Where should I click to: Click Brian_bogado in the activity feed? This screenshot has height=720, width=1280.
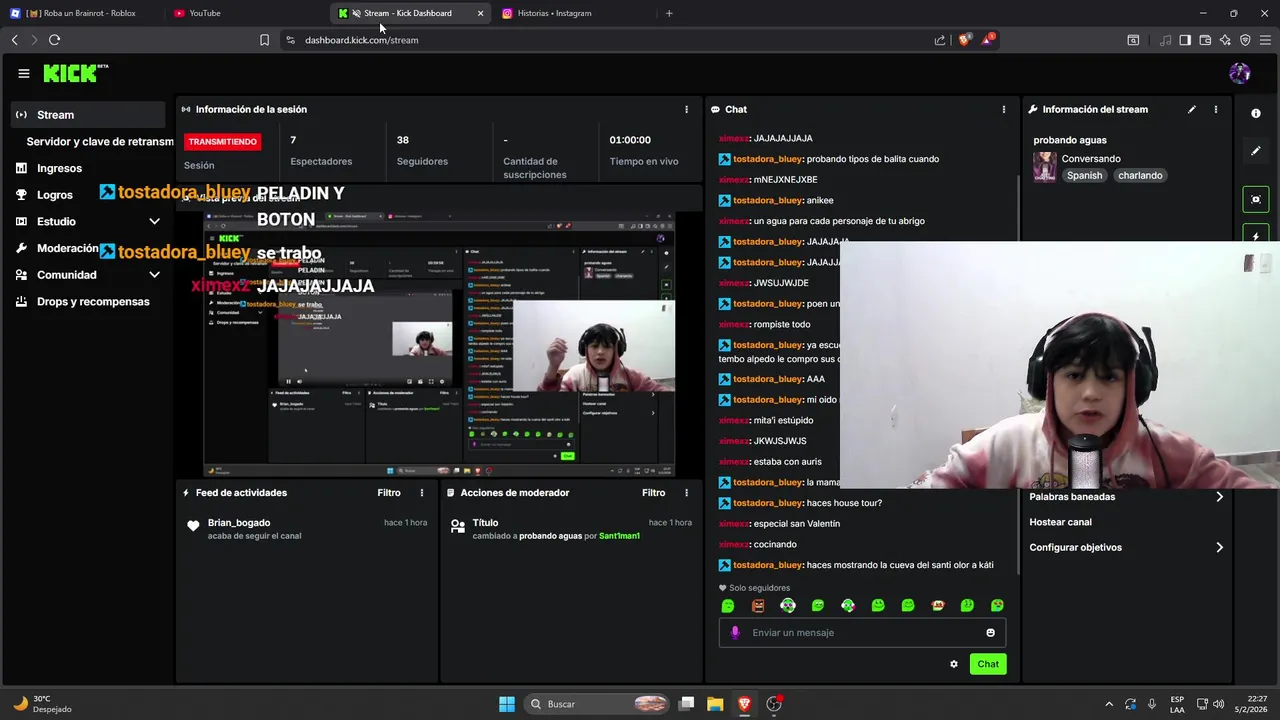(239, 523)
